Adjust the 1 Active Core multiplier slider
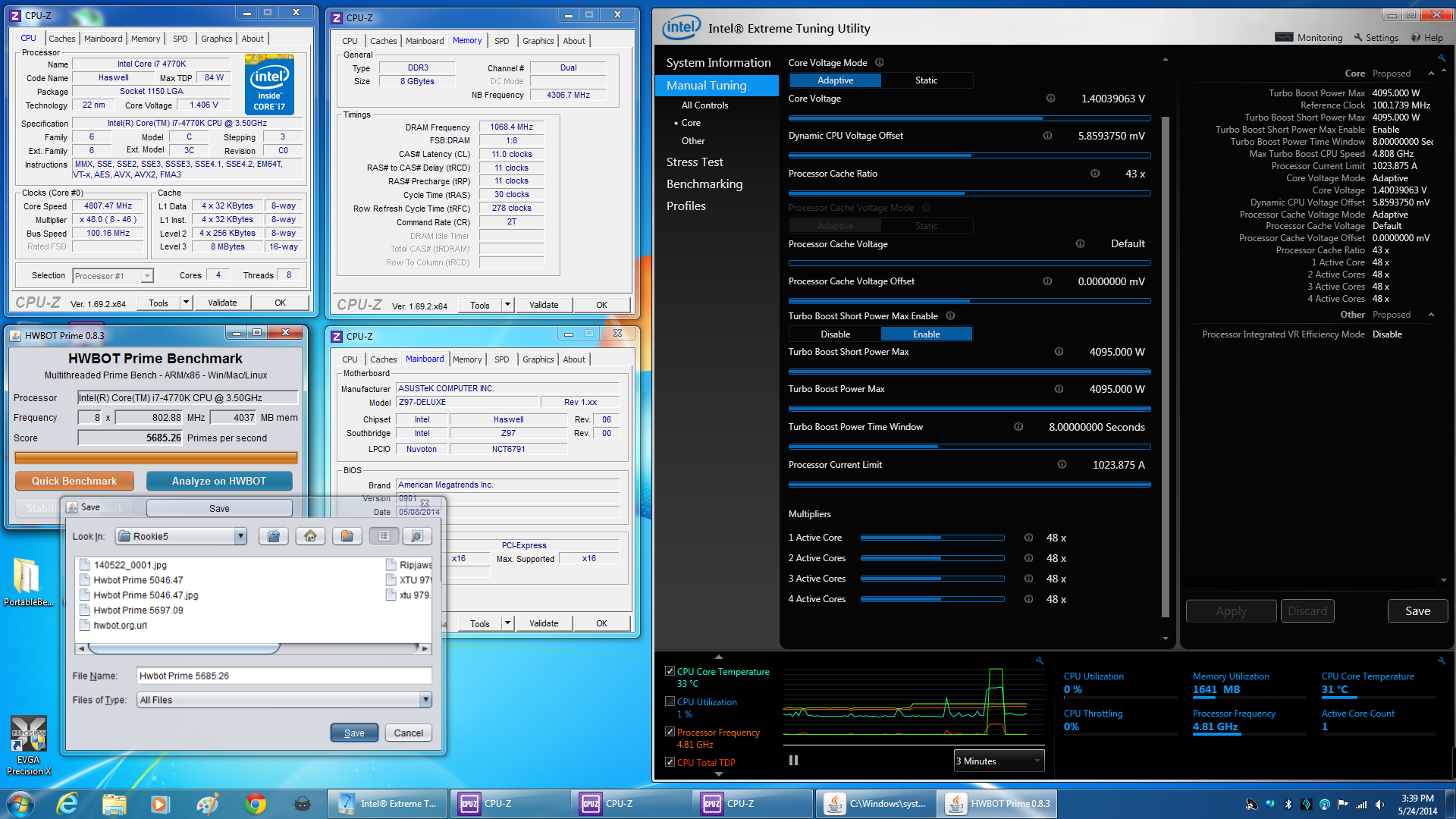The width and height of the screenshot is (1456, 819). (x=932, y=538)
